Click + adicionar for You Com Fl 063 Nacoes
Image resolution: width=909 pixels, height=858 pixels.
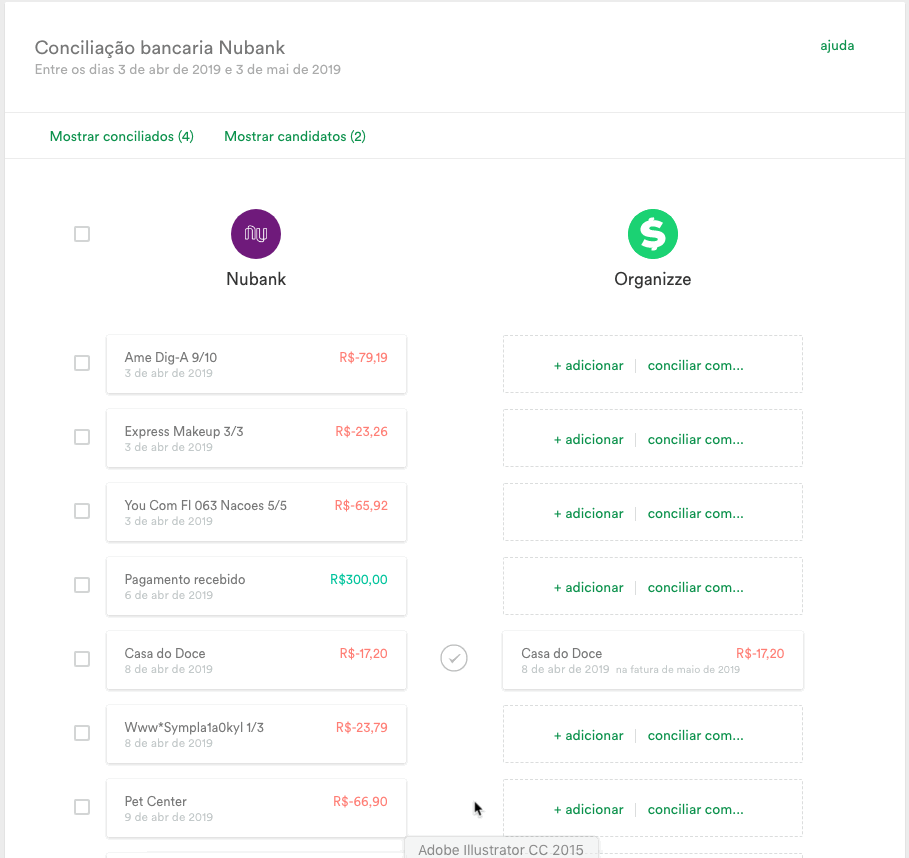click(x=588, y=514)
